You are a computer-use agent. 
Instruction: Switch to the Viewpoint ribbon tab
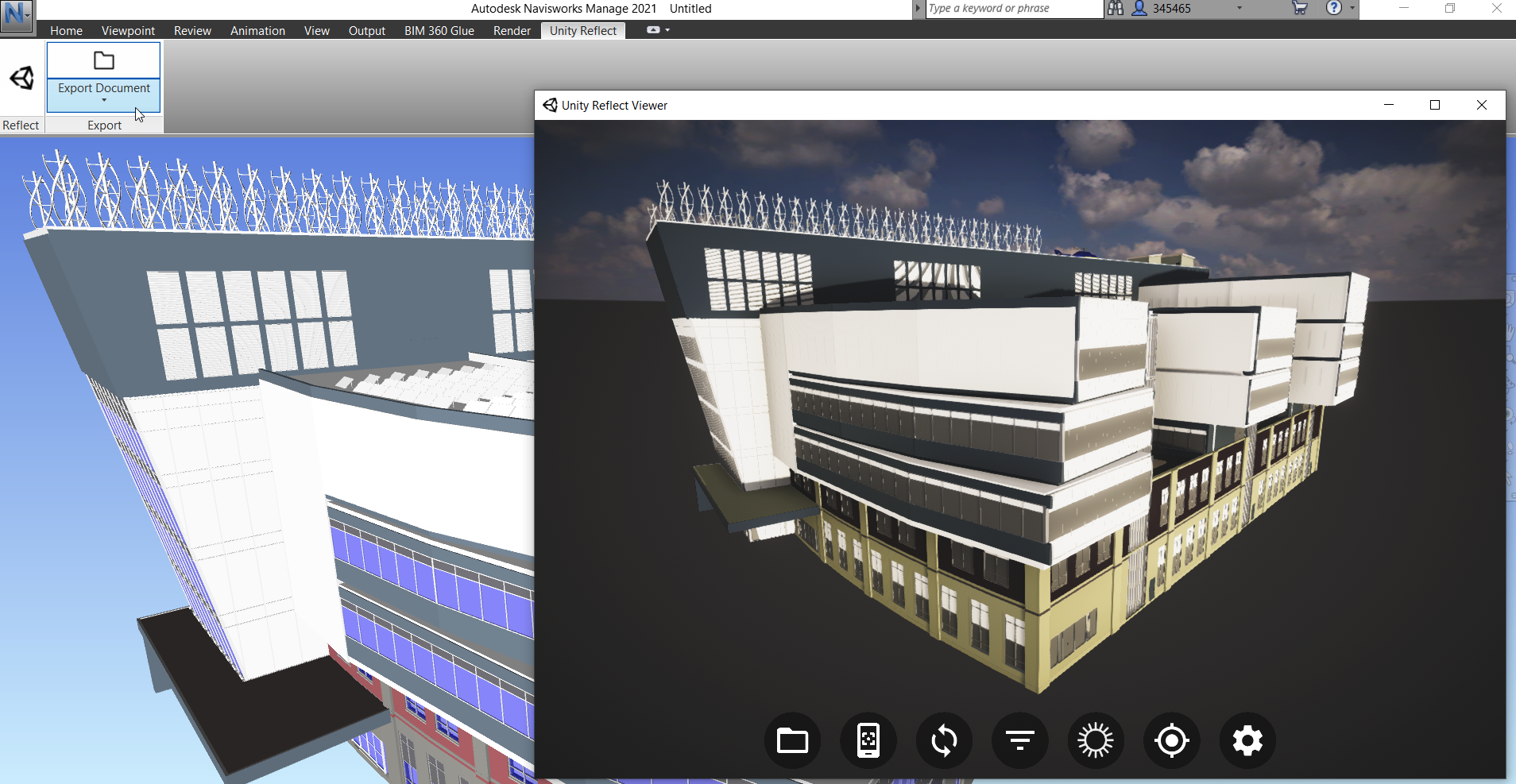pos(128,31)
